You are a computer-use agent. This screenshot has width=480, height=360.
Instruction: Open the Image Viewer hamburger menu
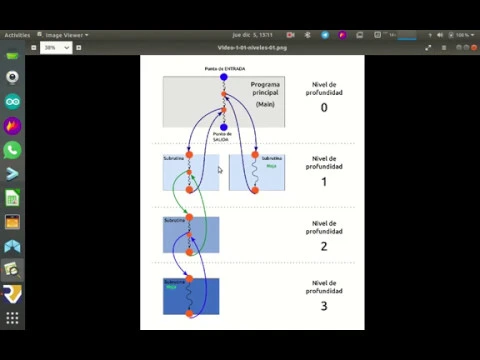(444, 48)
